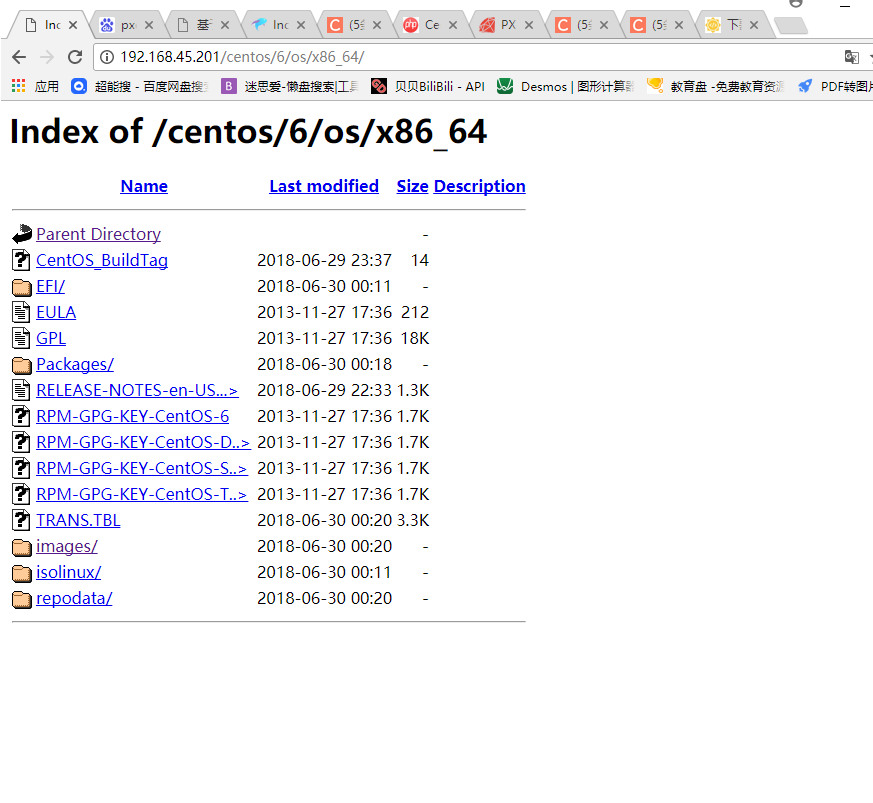Open the RPM-GPG-KEY-CentOS-6 link

(133, 417)
